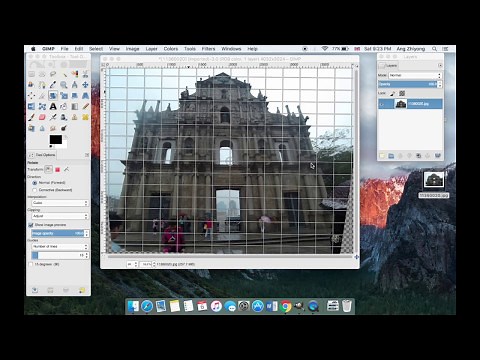Select the Perspective tool
The height and width of the screenshot is (360, 480).
85,96
